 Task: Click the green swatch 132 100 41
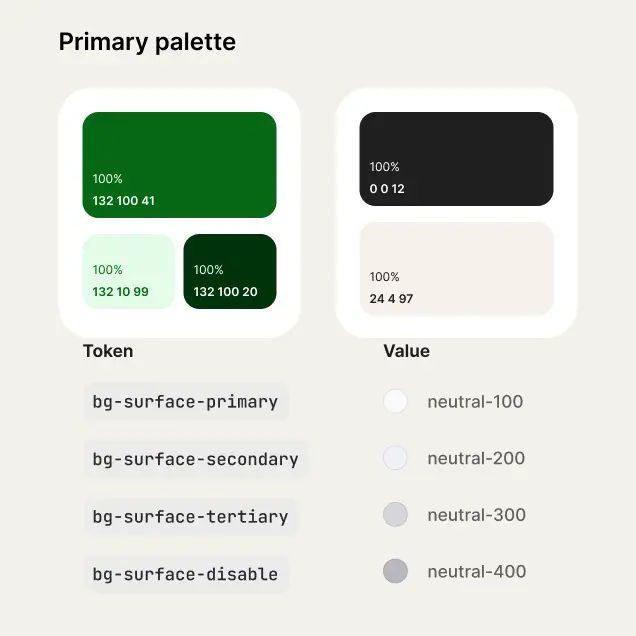(x=179, y=165)
